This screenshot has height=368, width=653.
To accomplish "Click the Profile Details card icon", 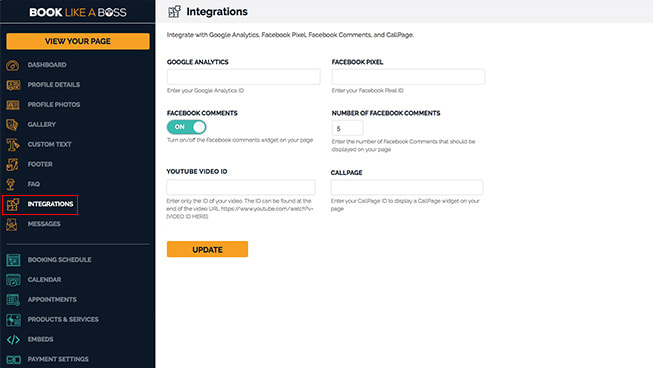I will point(13,85).
